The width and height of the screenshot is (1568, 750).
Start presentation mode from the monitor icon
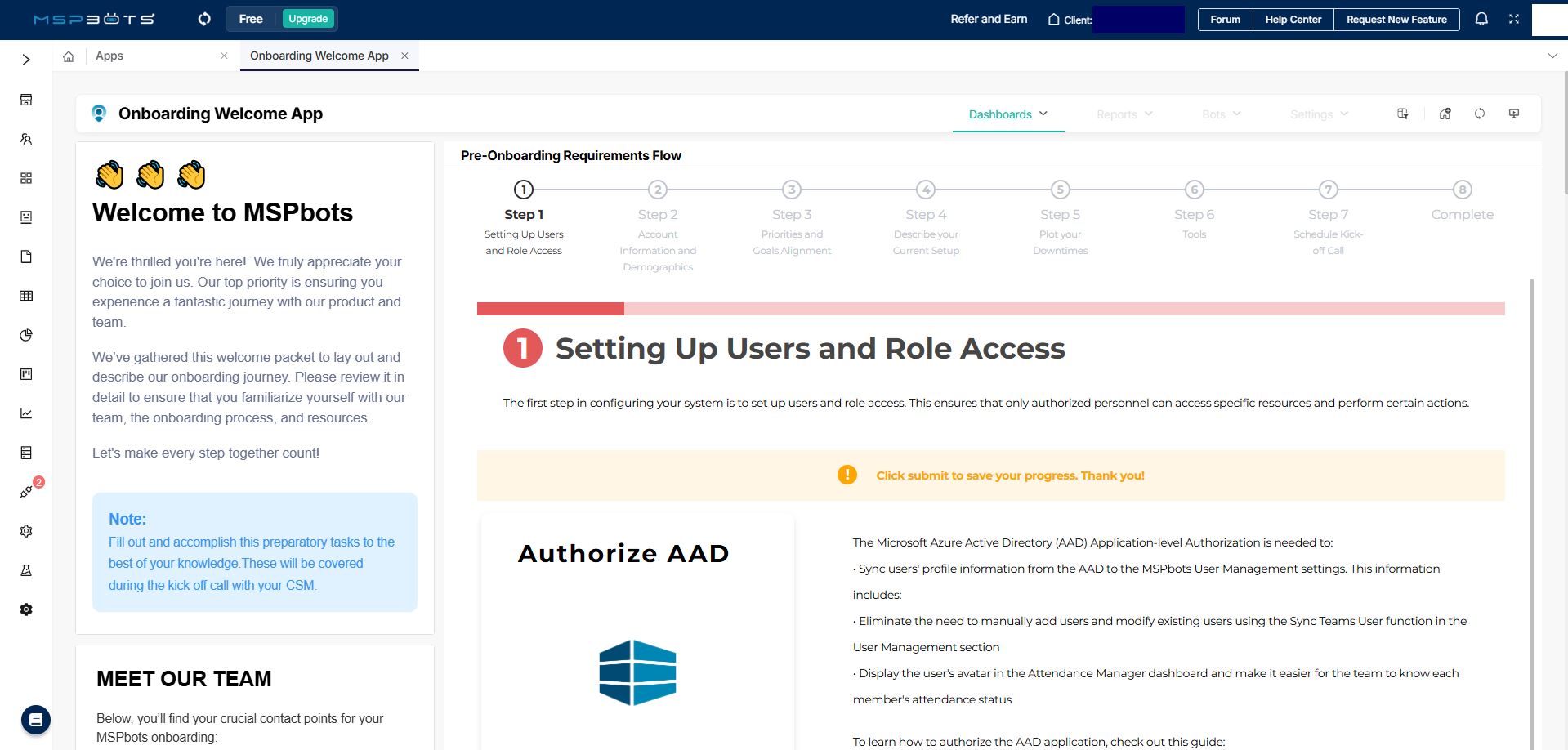pyautogui.click(x=1513, y=114)
